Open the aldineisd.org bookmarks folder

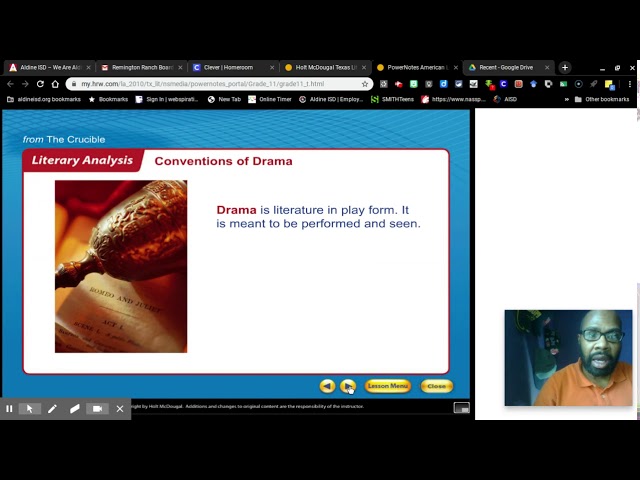[44, 99]
